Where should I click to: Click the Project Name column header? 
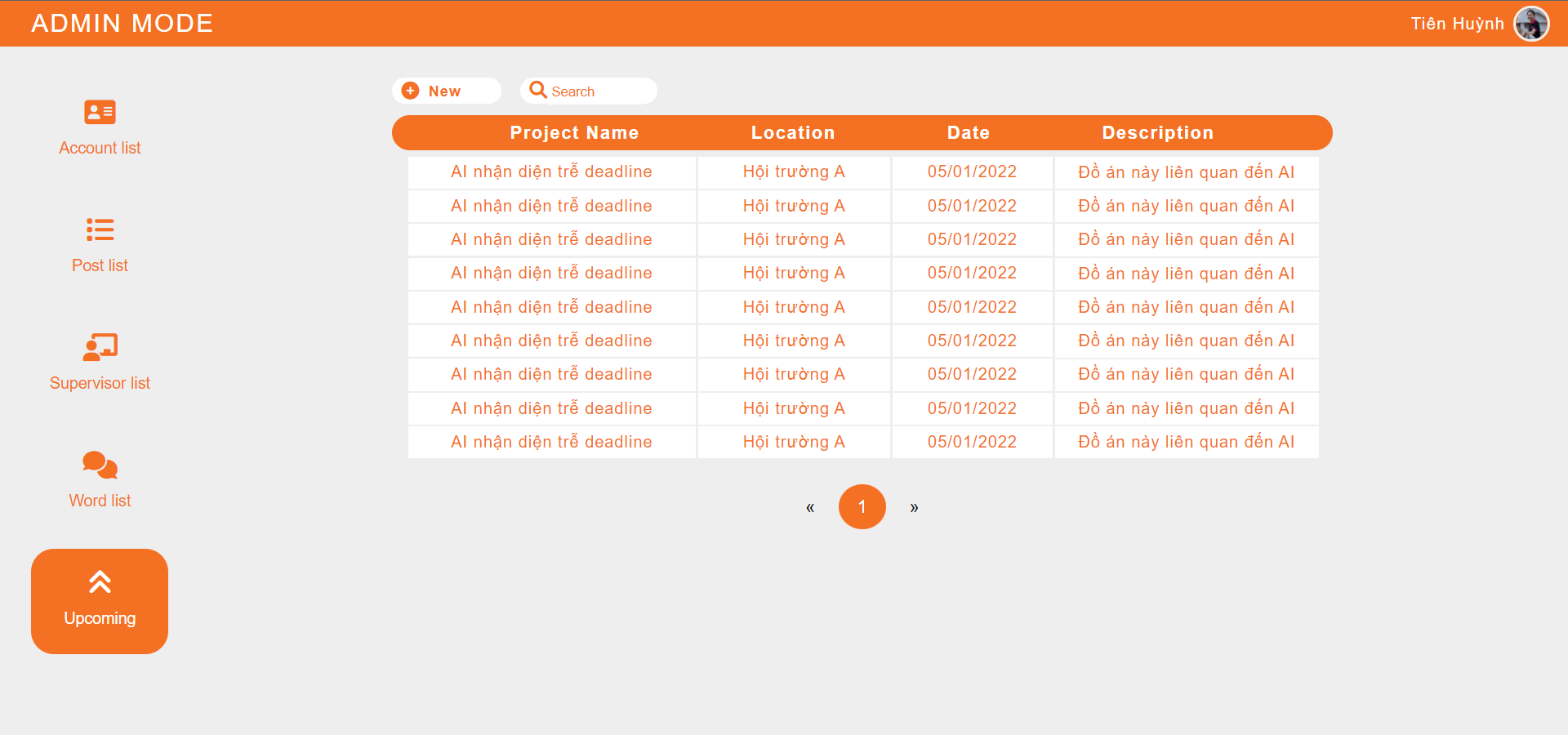point(574,132)
